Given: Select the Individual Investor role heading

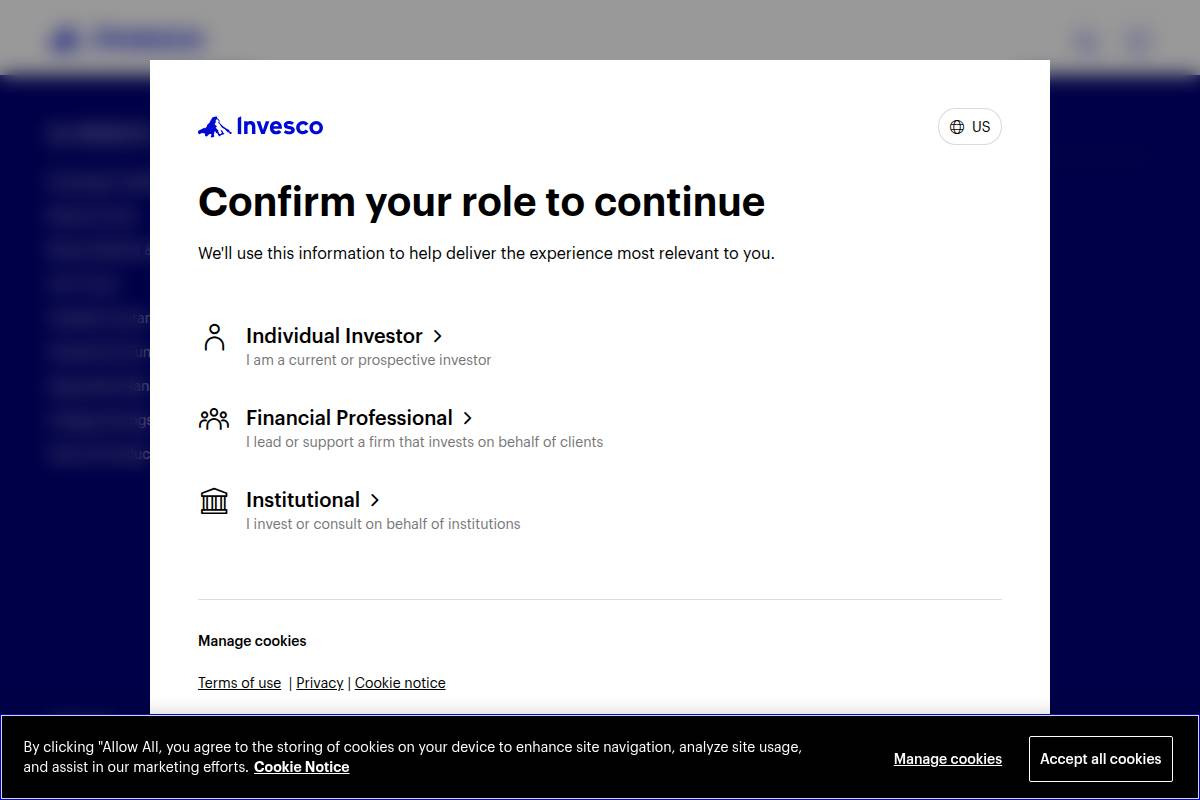Looking at the screenshot, I should [334, 336].
